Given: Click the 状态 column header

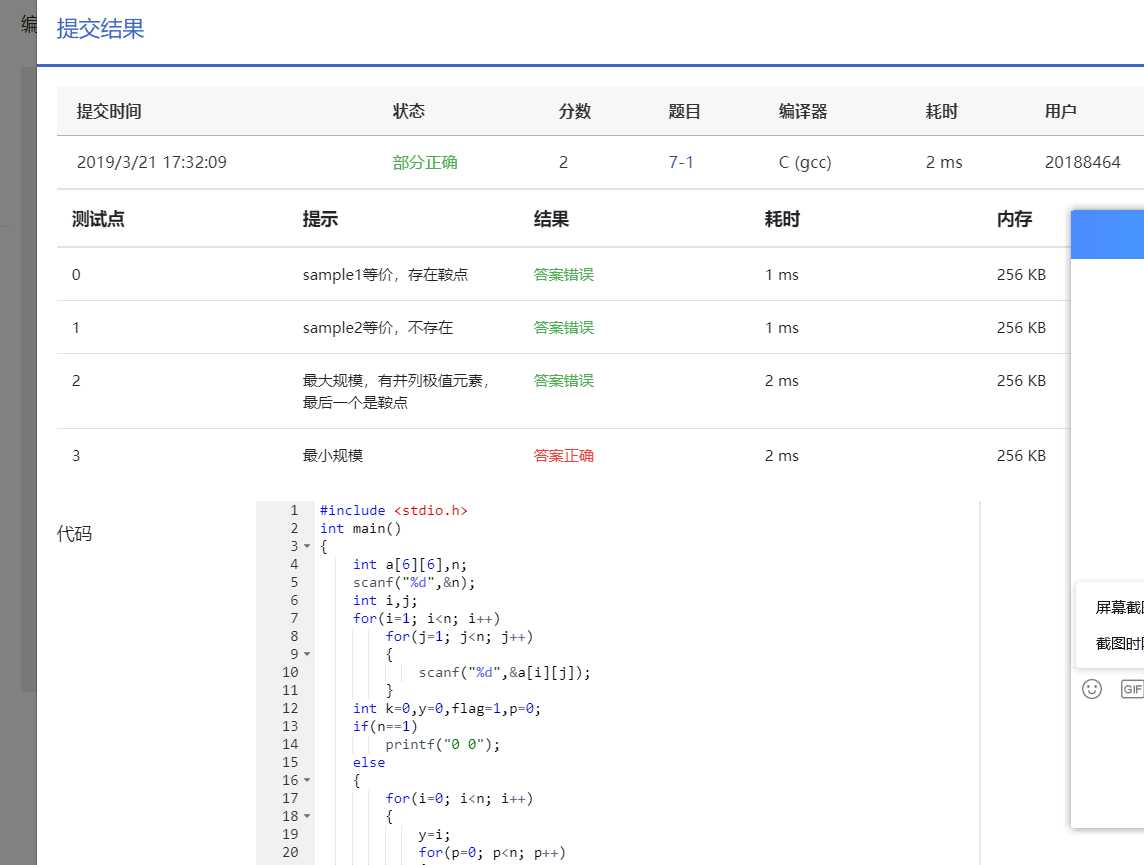Looking at the screenshot, I should (409, 111).
